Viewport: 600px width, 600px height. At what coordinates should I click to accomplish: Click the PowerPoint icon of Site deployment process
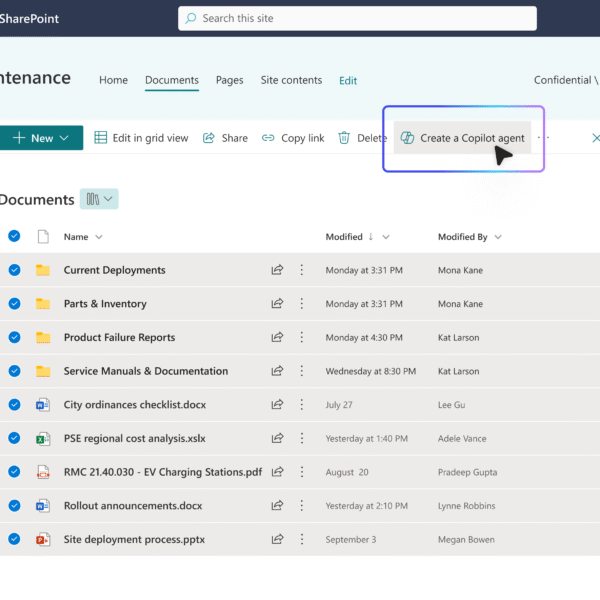point(43,539)
